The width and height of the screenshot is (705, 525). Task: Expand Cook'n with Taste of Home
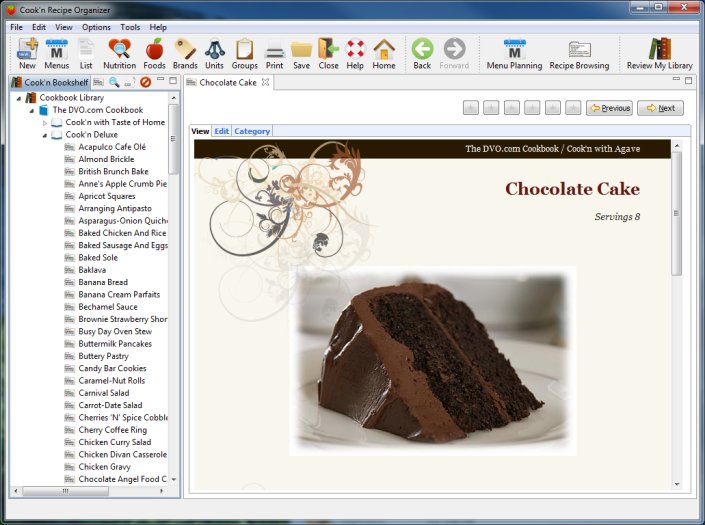click(45, 123)
